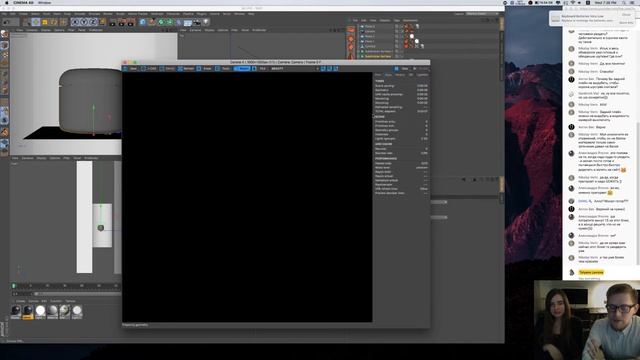The image size is (640, 360).
Task: Toggle the X axis lock icon
Action: click(x=75, y=22)
